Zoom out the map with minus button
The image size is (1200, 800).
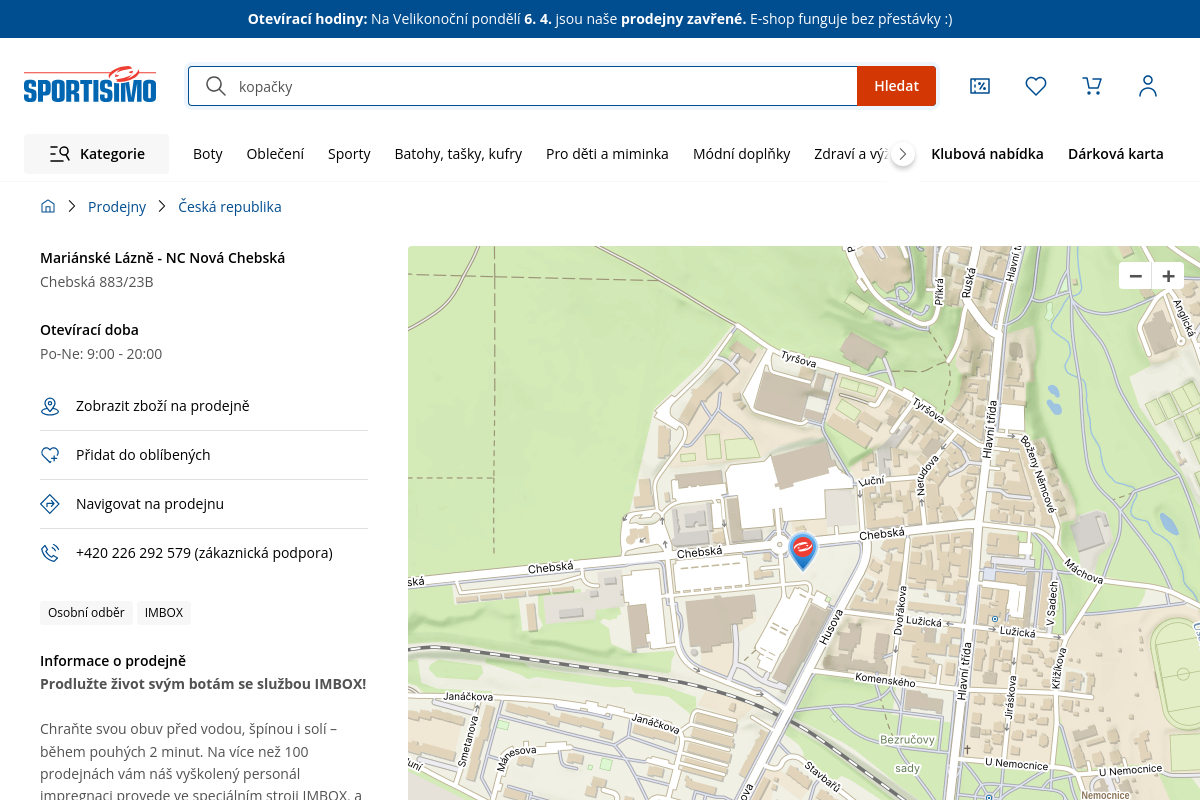pos(1135,276)
